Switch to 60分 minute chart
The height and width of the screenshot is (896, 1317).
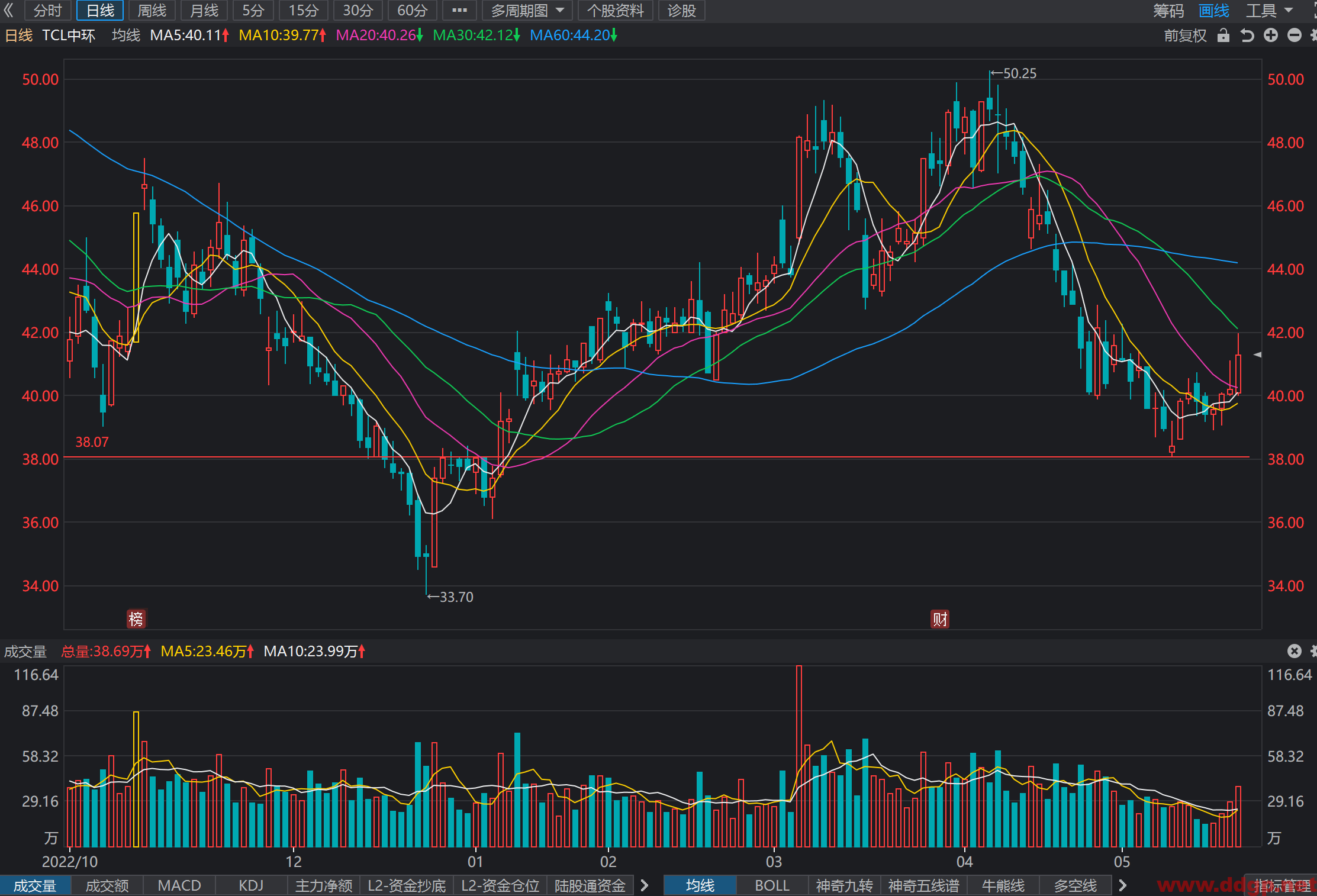tap(413, 10)
